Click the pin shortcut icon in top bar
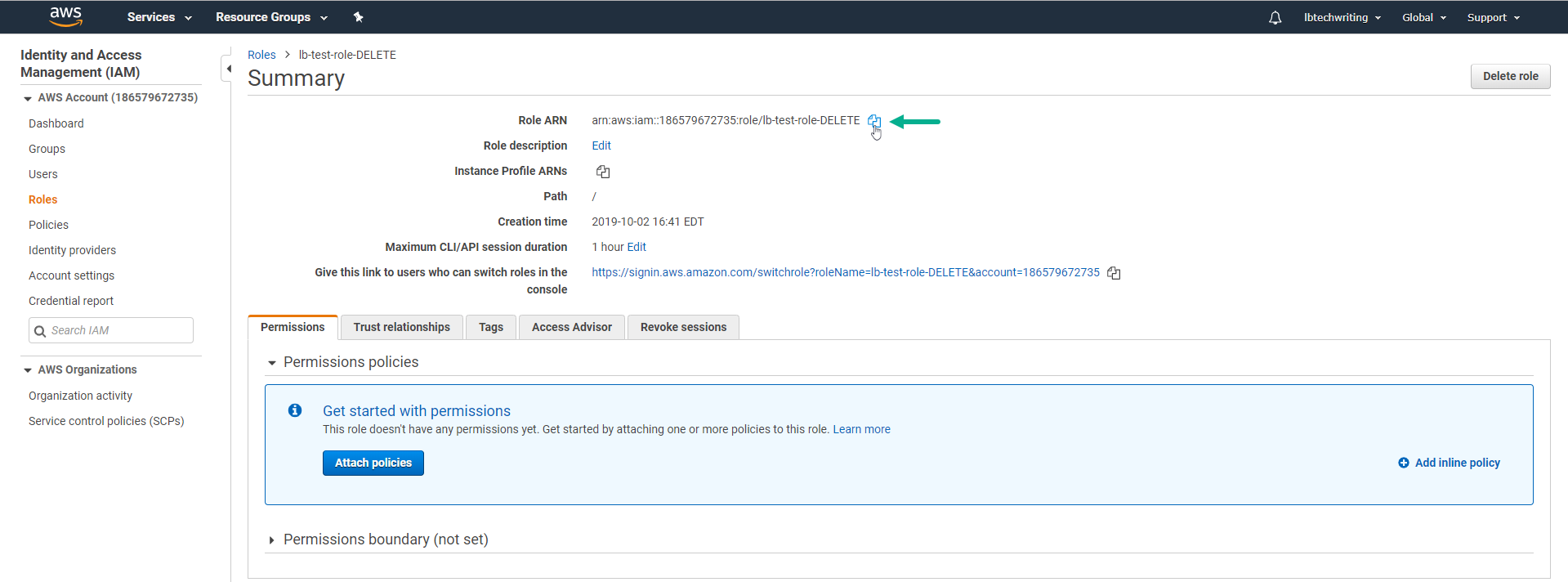Screen dimensions: 1568x582 tap(358, 17)
